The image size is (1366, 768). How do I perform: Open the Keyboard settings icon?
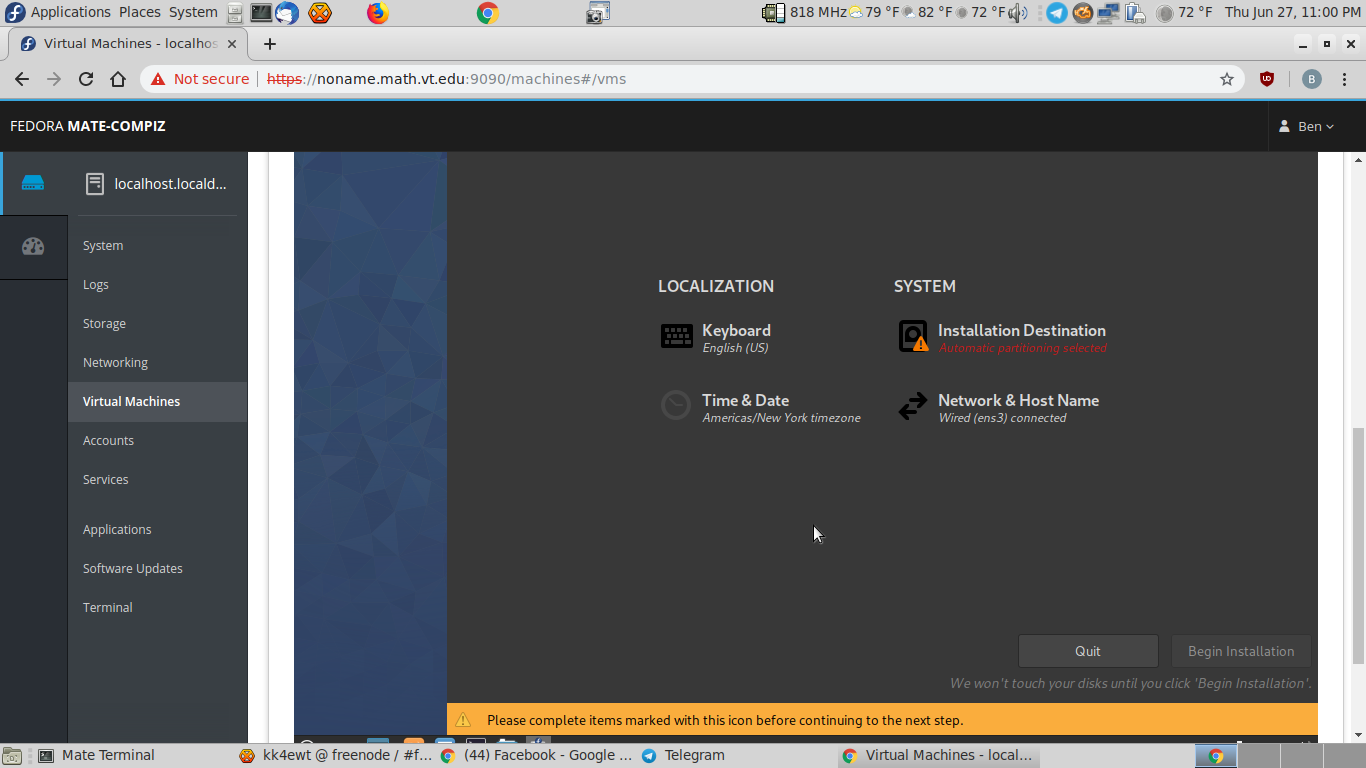coord(677,336)
